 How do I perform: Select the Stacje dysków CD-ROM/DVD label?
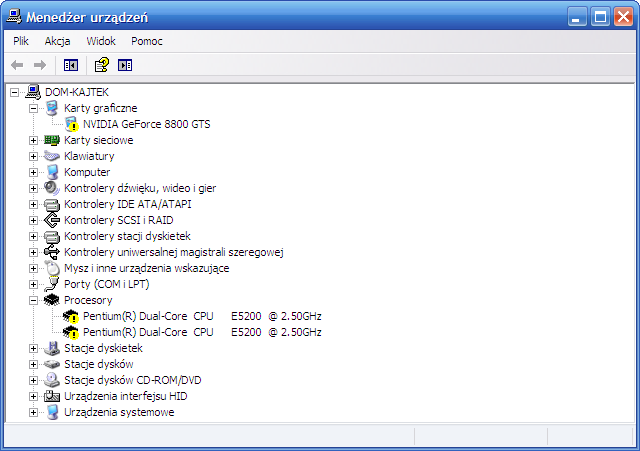click(x=133, y=380)
